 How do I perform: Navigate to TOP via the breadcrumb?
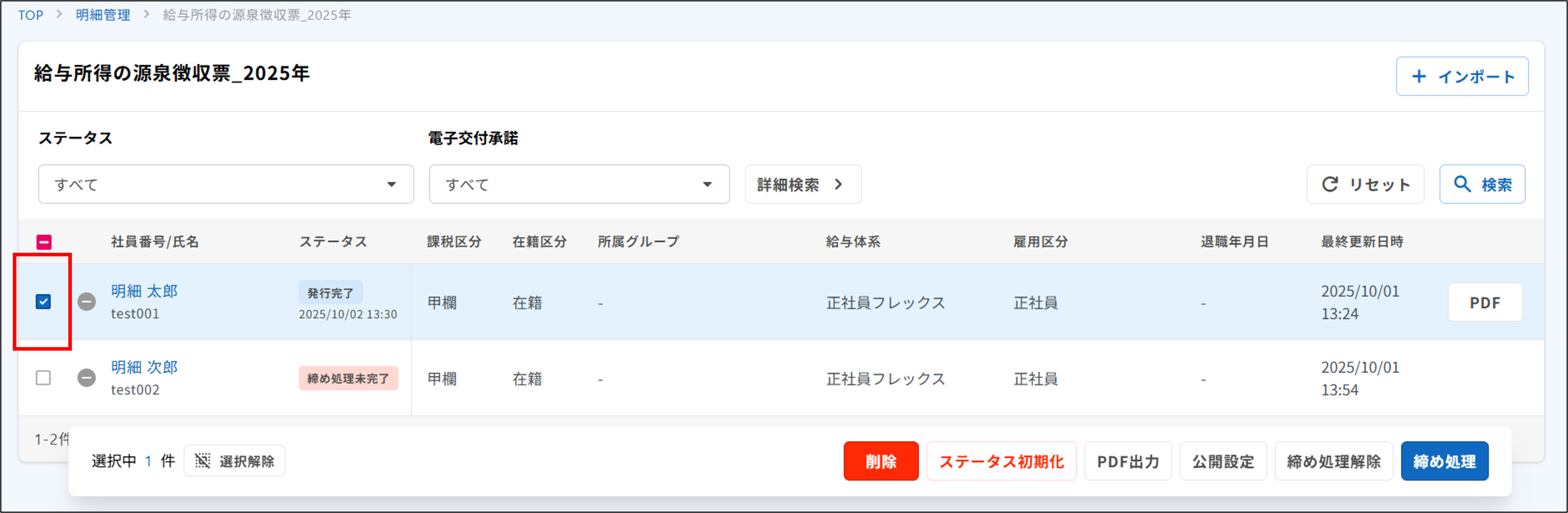point(31,15)
